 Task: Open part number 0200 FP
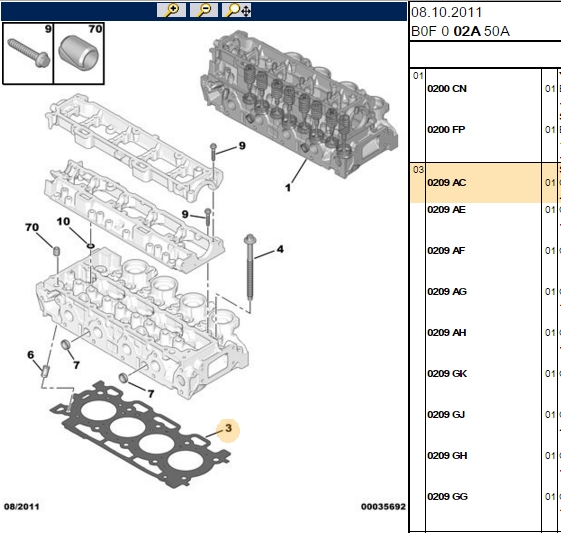[x=446, y=129]
